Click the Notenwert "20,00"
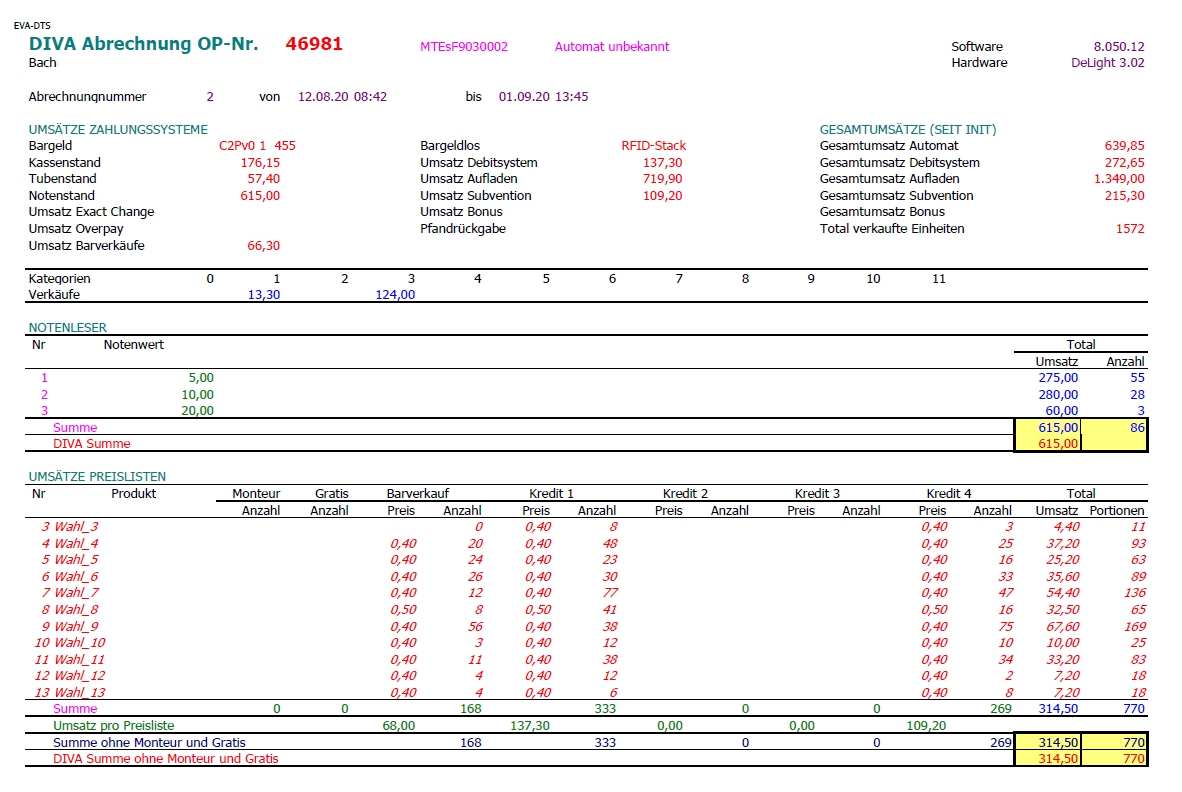 198,411
